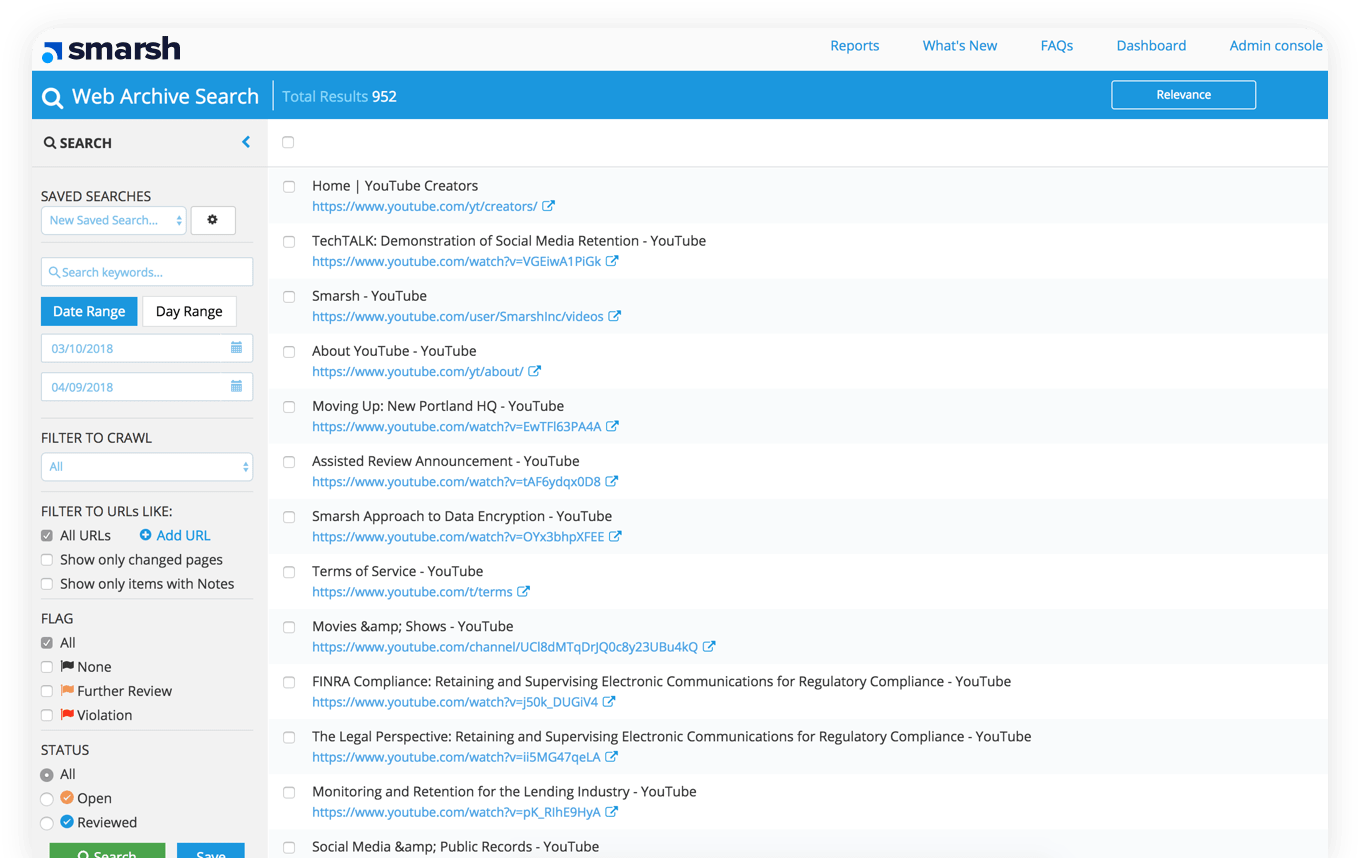
Task: Click the Web Archive Search magnifier icon
Action: [52, 98]
